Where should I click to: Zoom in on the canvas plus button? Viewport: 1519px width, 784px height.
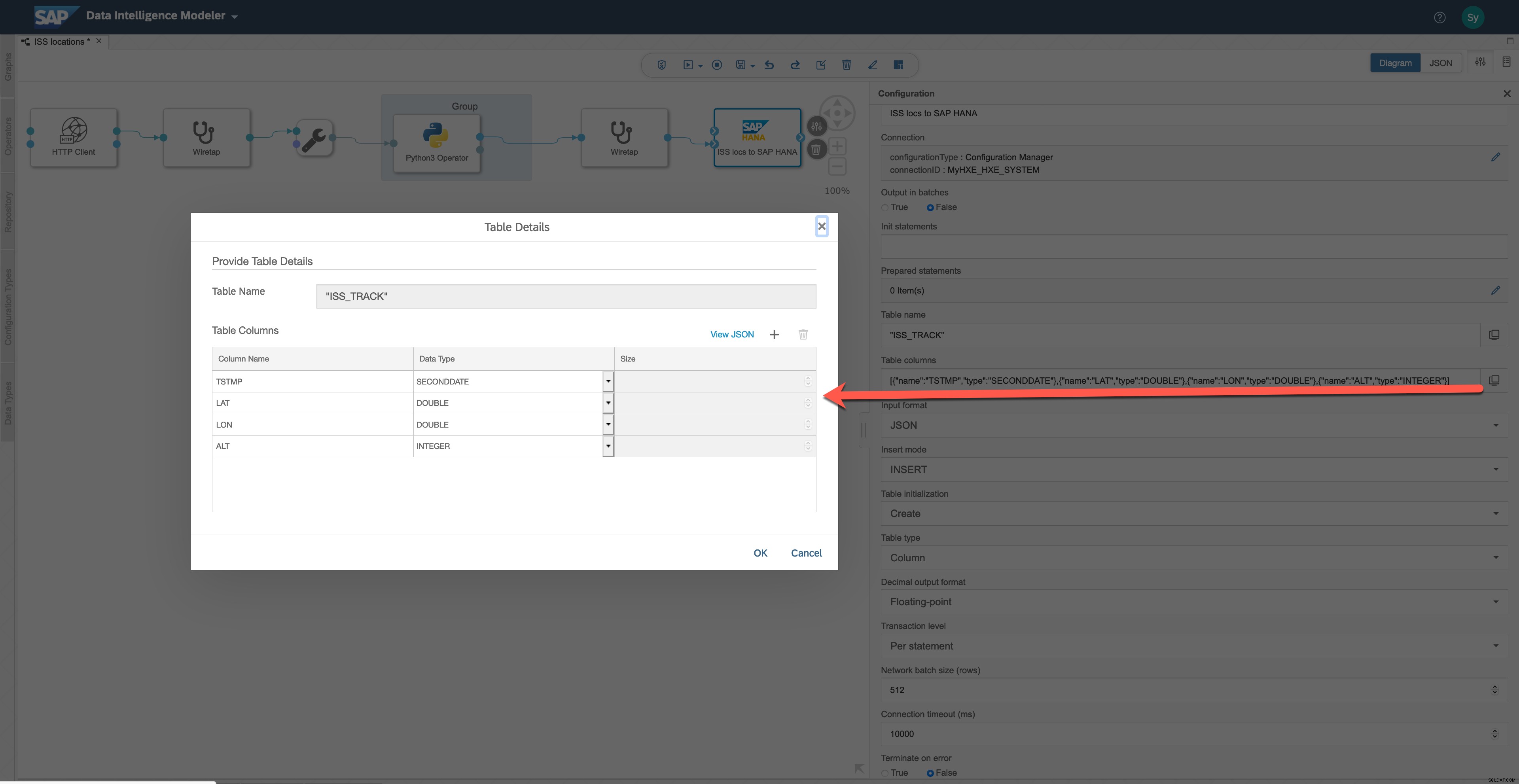tap(837, 146)
